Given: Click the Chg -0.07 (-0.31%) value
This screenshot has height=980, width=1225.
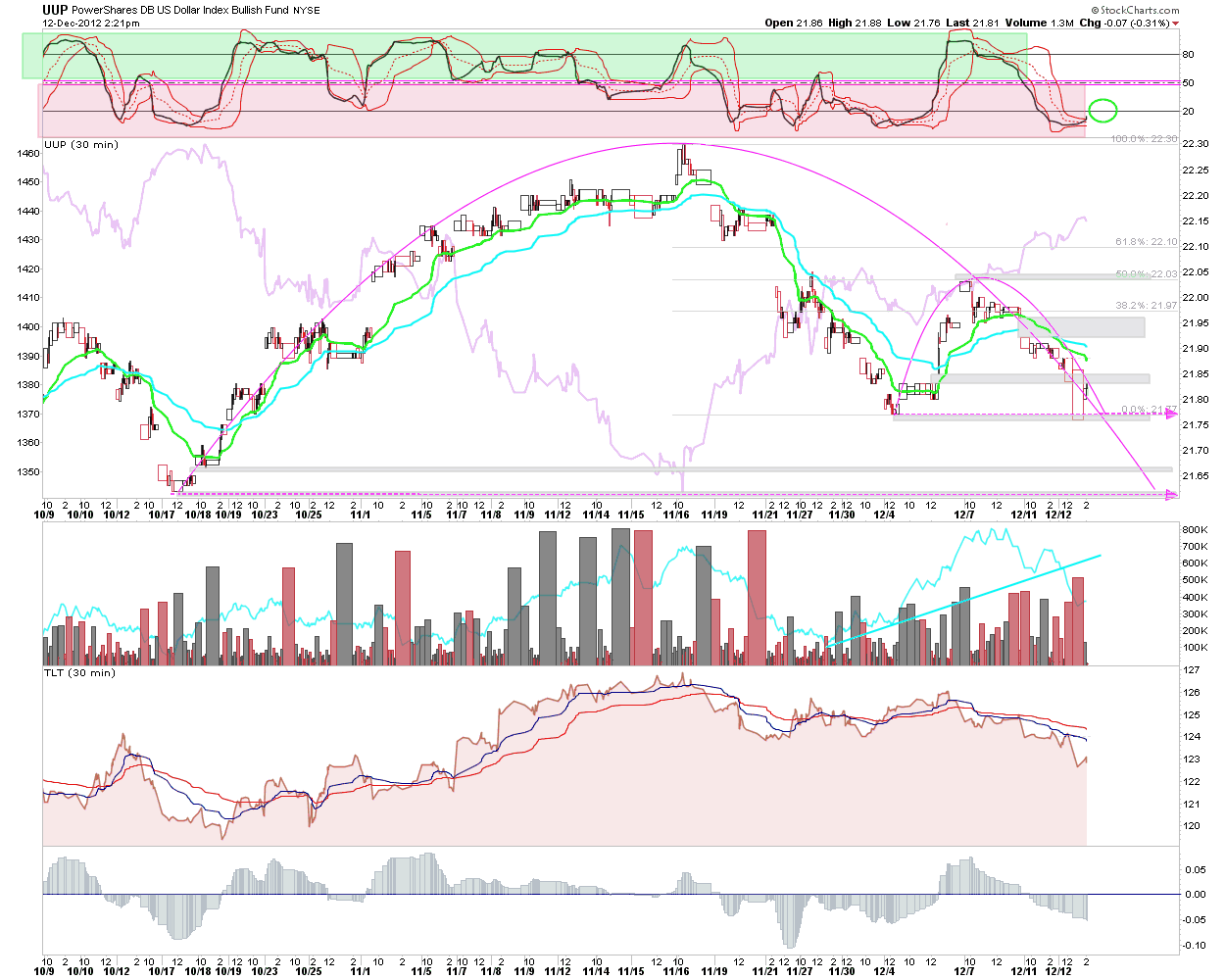Looking at the screenshot, I should pos(1124,23).
